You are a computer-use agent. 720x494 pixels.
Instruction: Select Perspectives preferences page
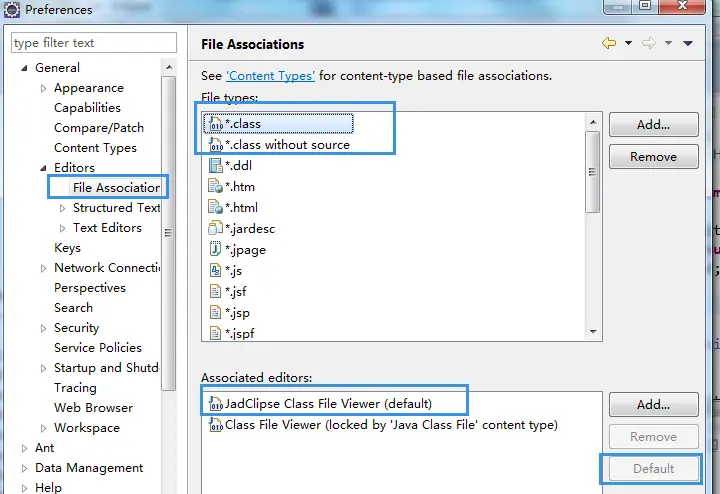pos(90,288)
